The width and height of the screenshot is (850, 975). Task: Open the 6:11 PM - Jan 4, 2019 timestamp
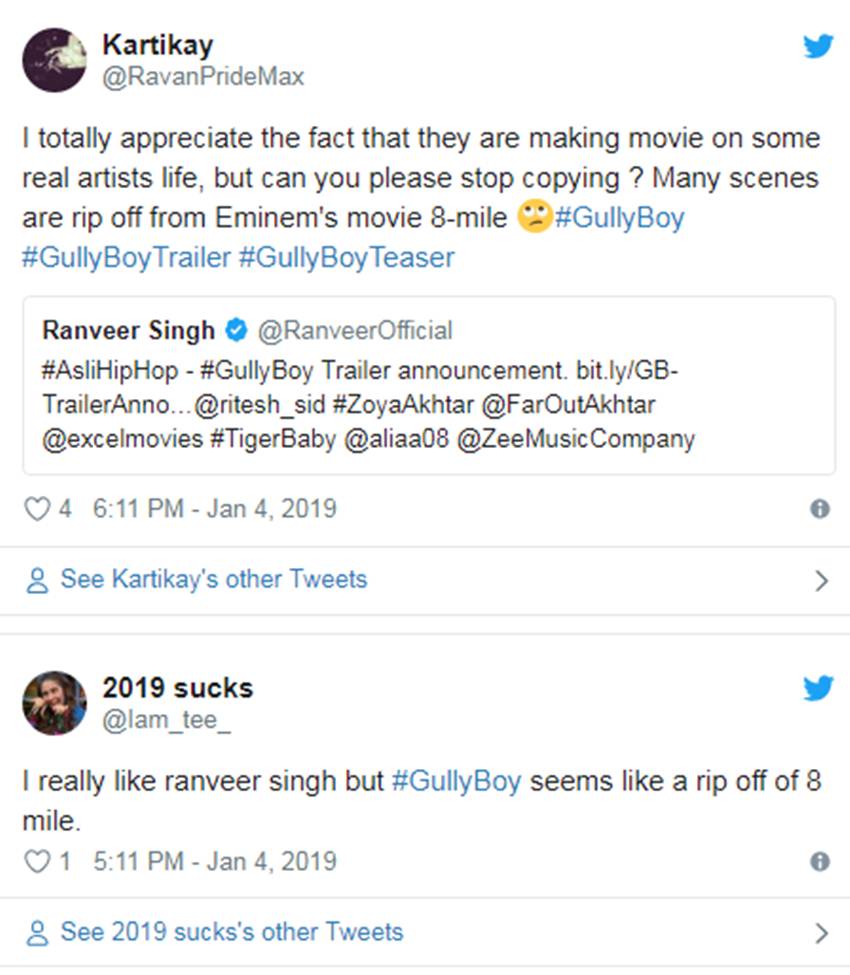click(x=214, y=509)
